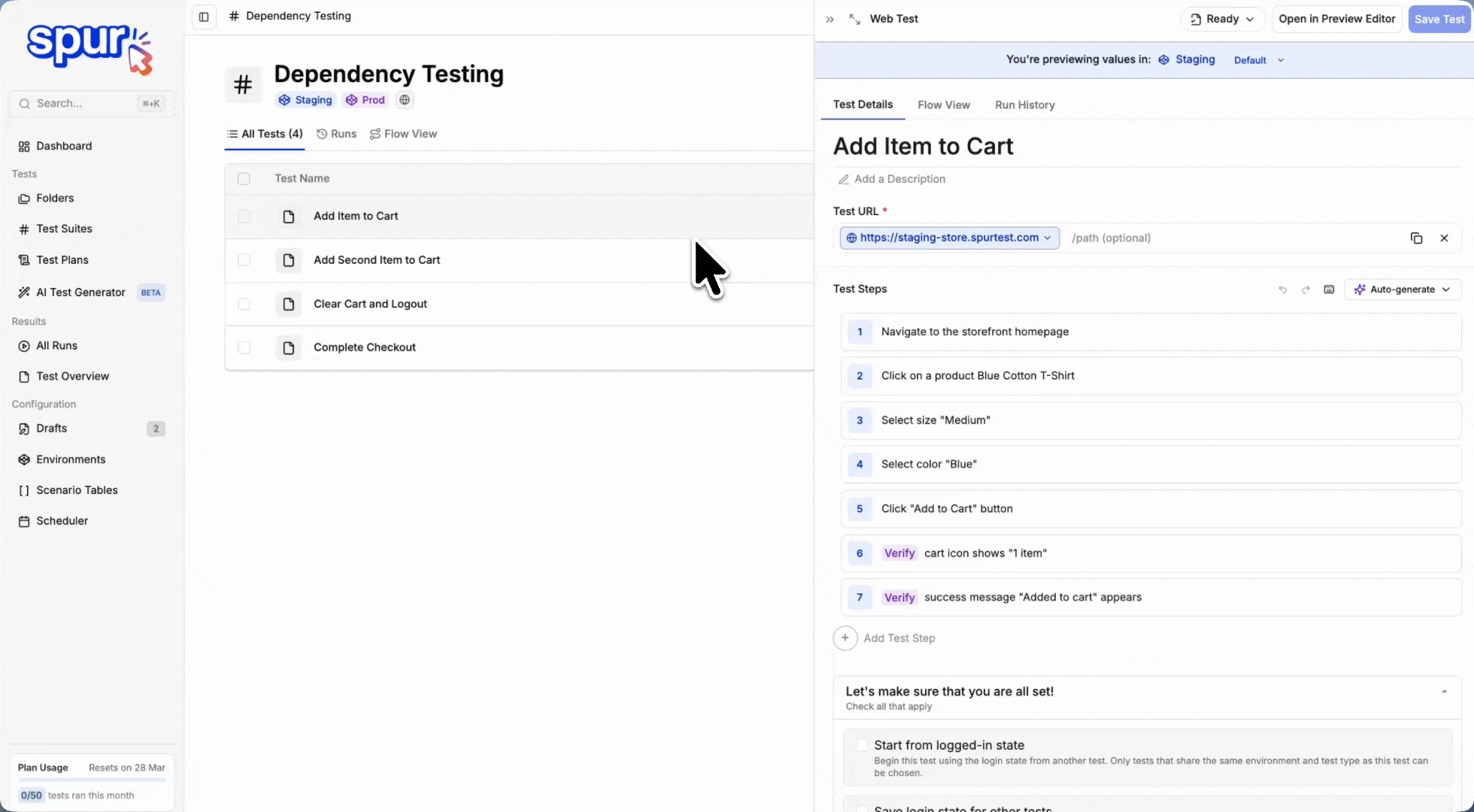Expand the panel with diagonal arrows icon
The height and width of the screenshot is (812, 1474).
(x=854, y=20)
